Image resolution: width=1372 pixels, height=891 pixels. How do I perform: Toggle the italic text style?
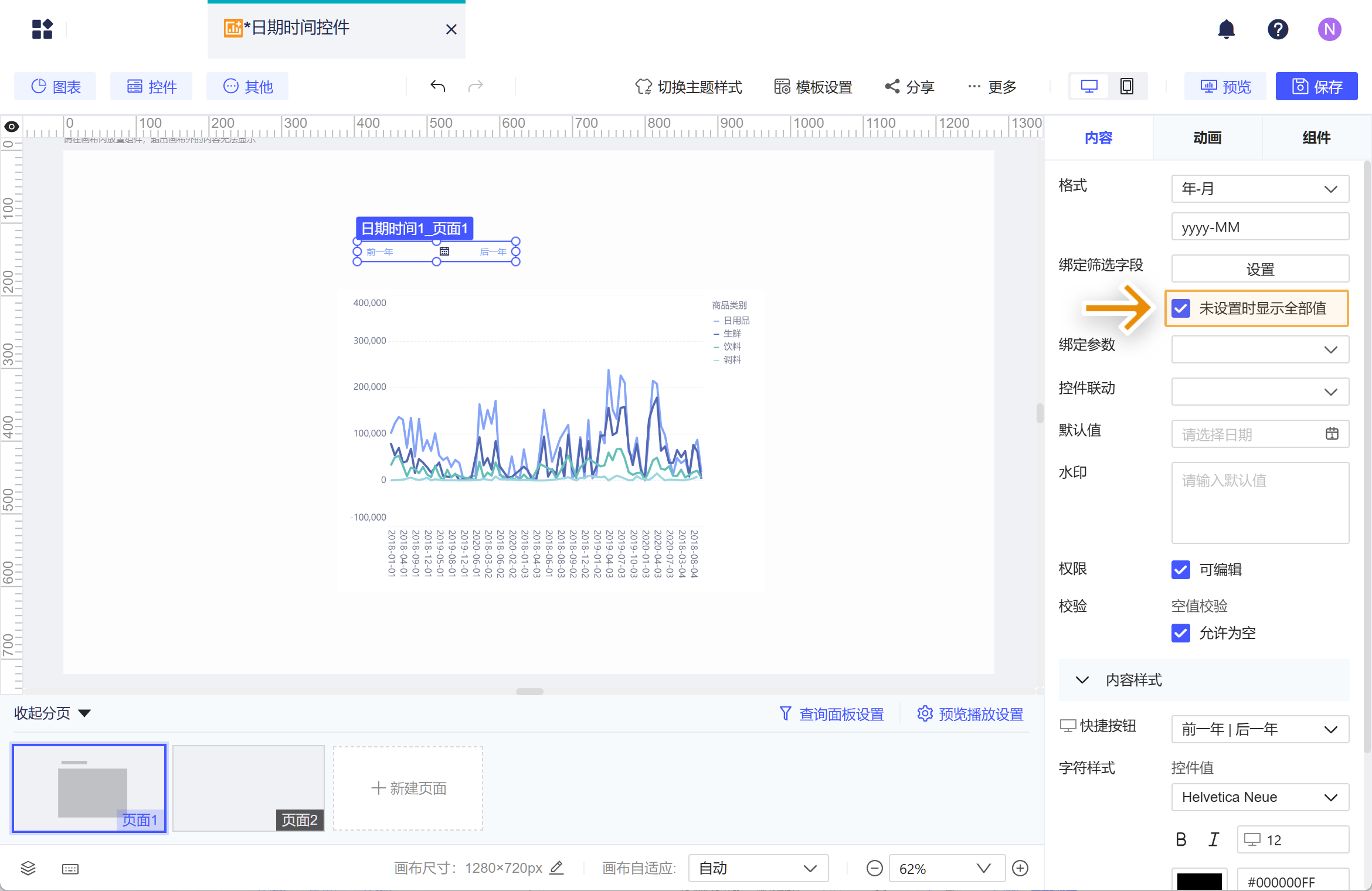(x=1214, y=839)
